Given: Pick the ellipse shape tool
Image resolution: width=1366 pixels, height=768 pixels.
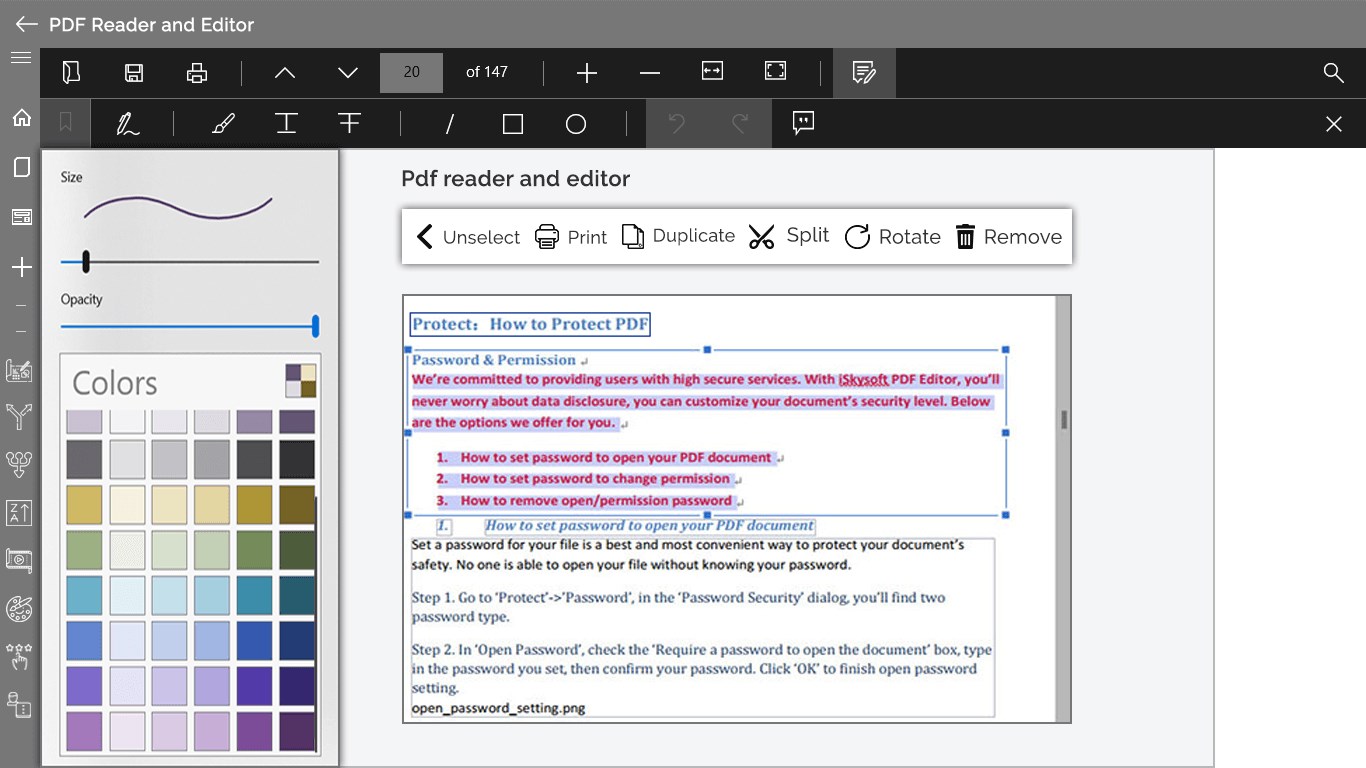Looking at the screenshot, I should [576, 124].
